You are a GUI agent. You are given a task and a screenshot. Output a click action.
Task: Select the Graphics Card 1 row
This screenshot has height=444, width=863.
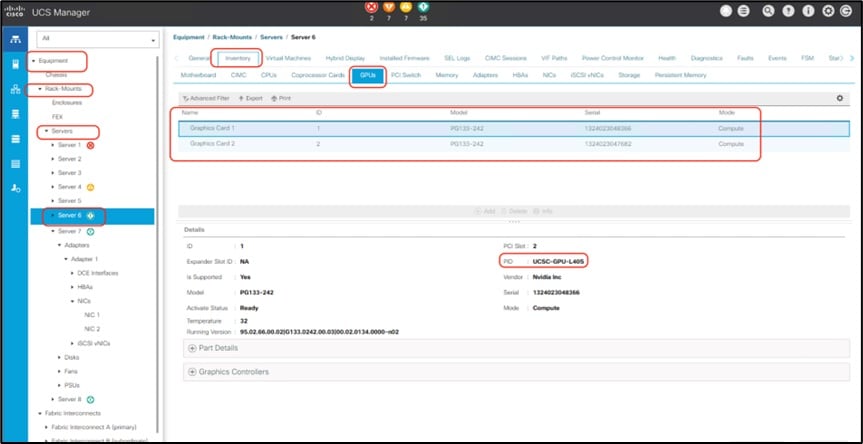coord(514,128)
